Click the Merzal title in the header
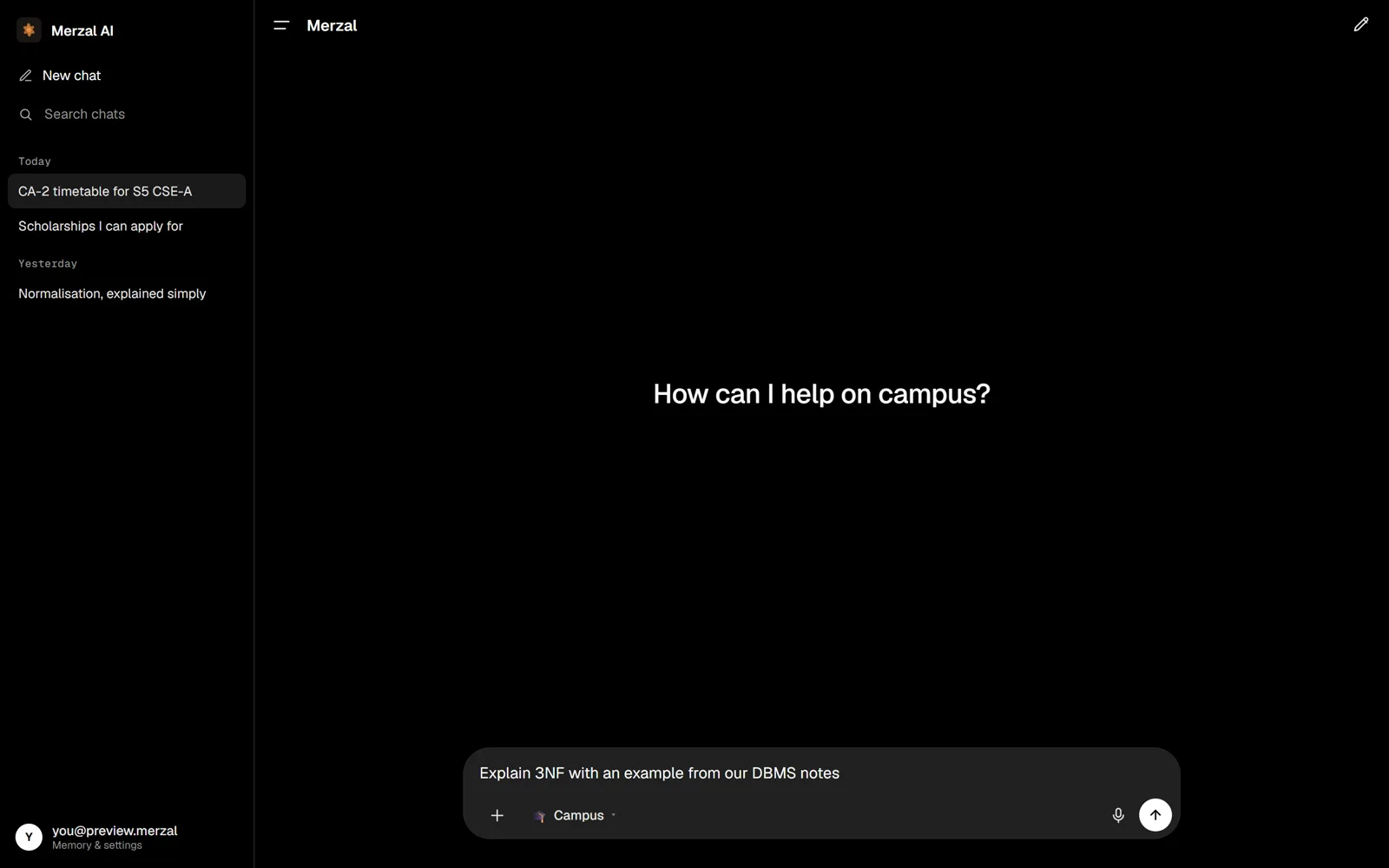This screenshot has width=1389, height=868. [x=332, y=26]
